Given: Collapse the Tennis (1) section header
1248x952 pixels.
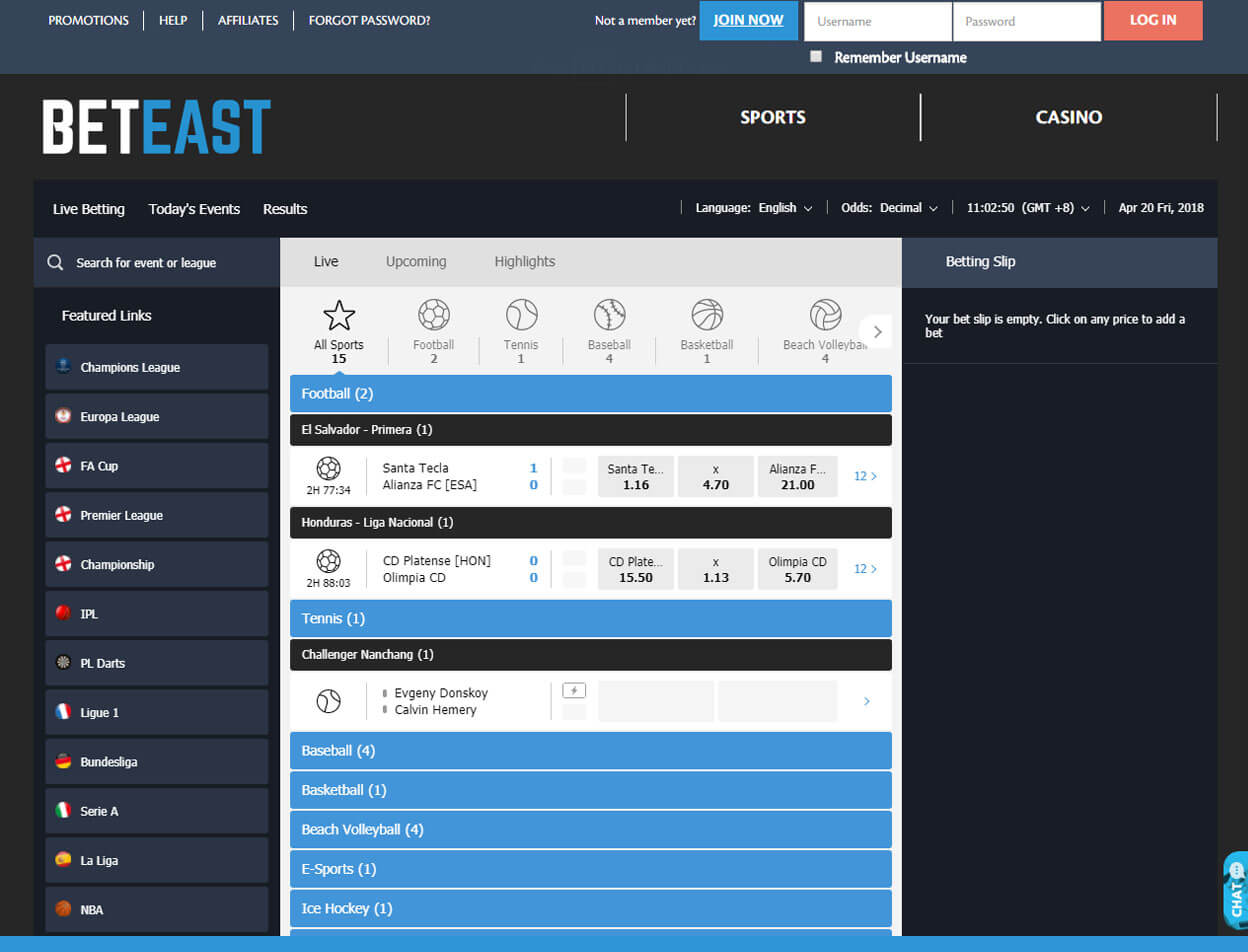Looking at the screenshot, I should click(591, 619).
